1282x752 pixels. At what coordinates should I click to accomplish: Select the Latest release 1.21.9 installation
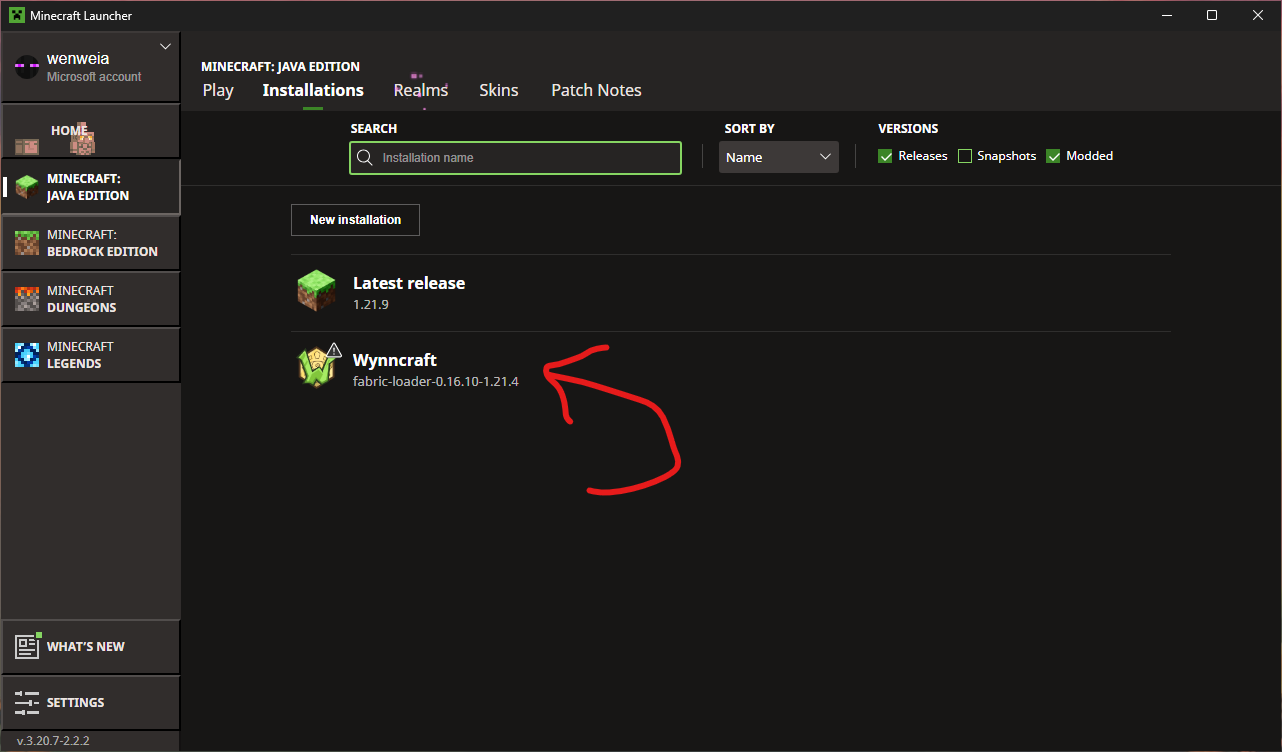coord(408,292)
